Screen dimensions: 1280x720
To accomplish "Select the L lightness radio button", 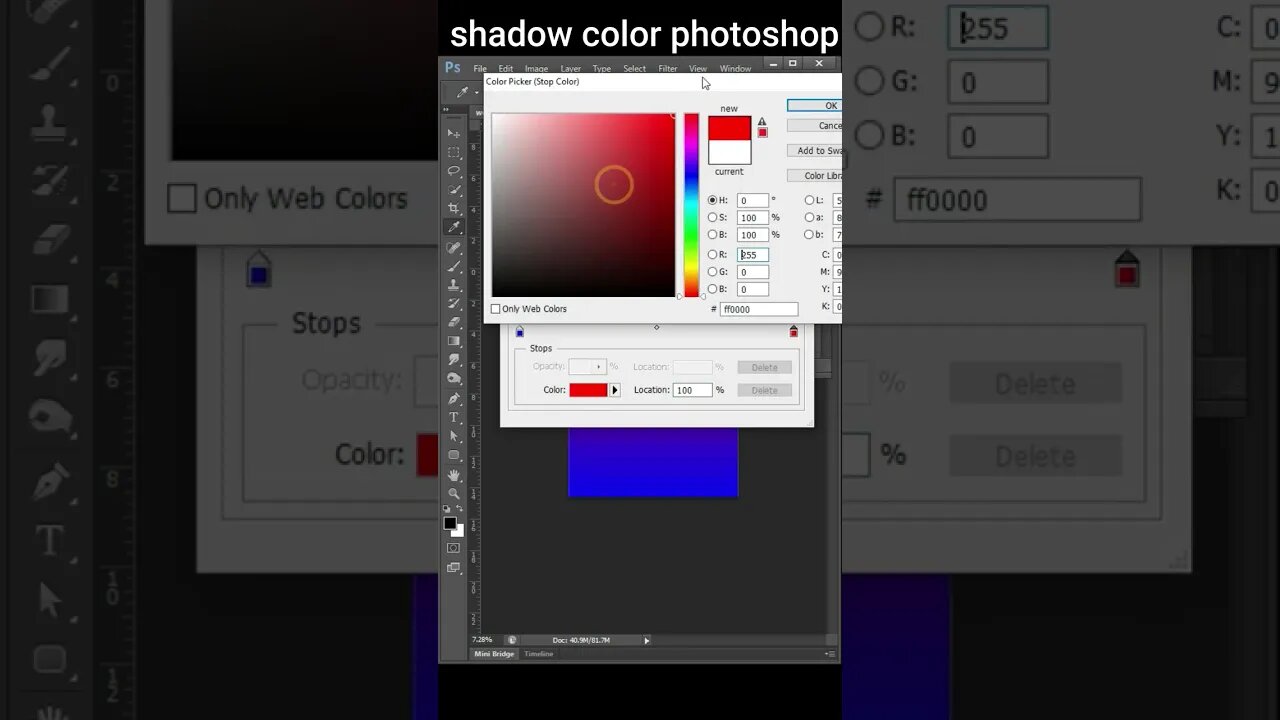I will [809, 200].
